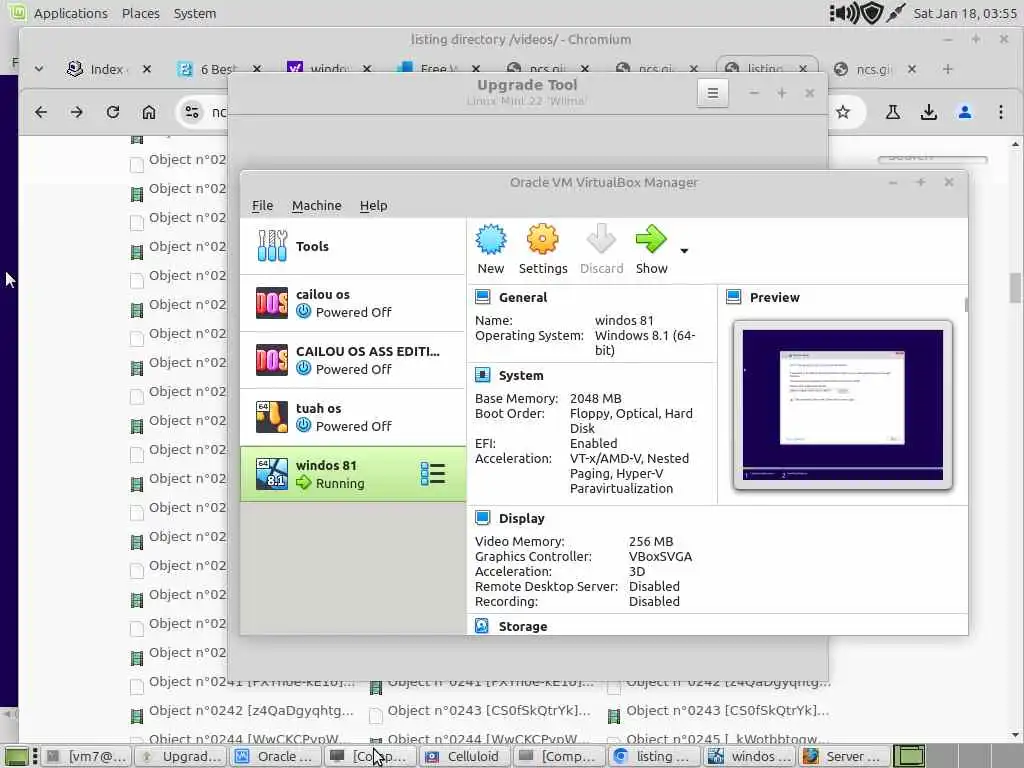Open Upgrade Tool hamburger menu
1024x768 pixels.
tap(712, 93)
